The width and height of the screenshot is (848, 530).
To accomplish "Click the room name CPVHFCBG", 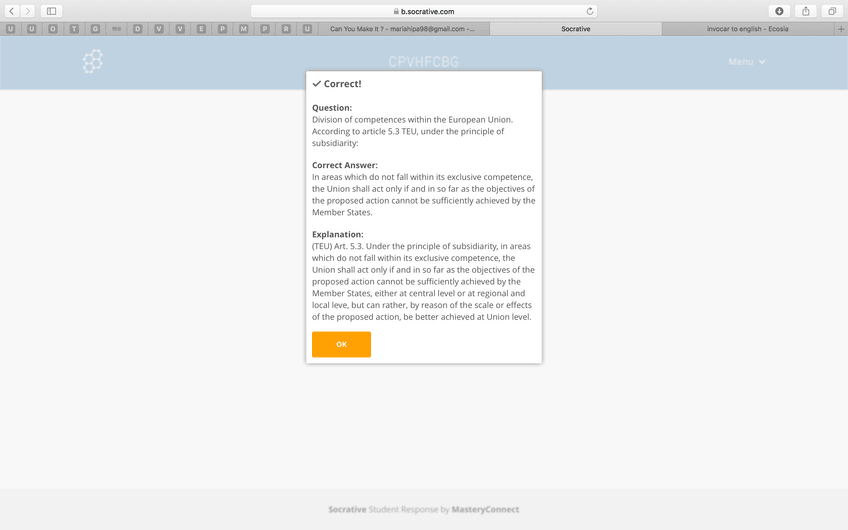I will click(423, 62).
